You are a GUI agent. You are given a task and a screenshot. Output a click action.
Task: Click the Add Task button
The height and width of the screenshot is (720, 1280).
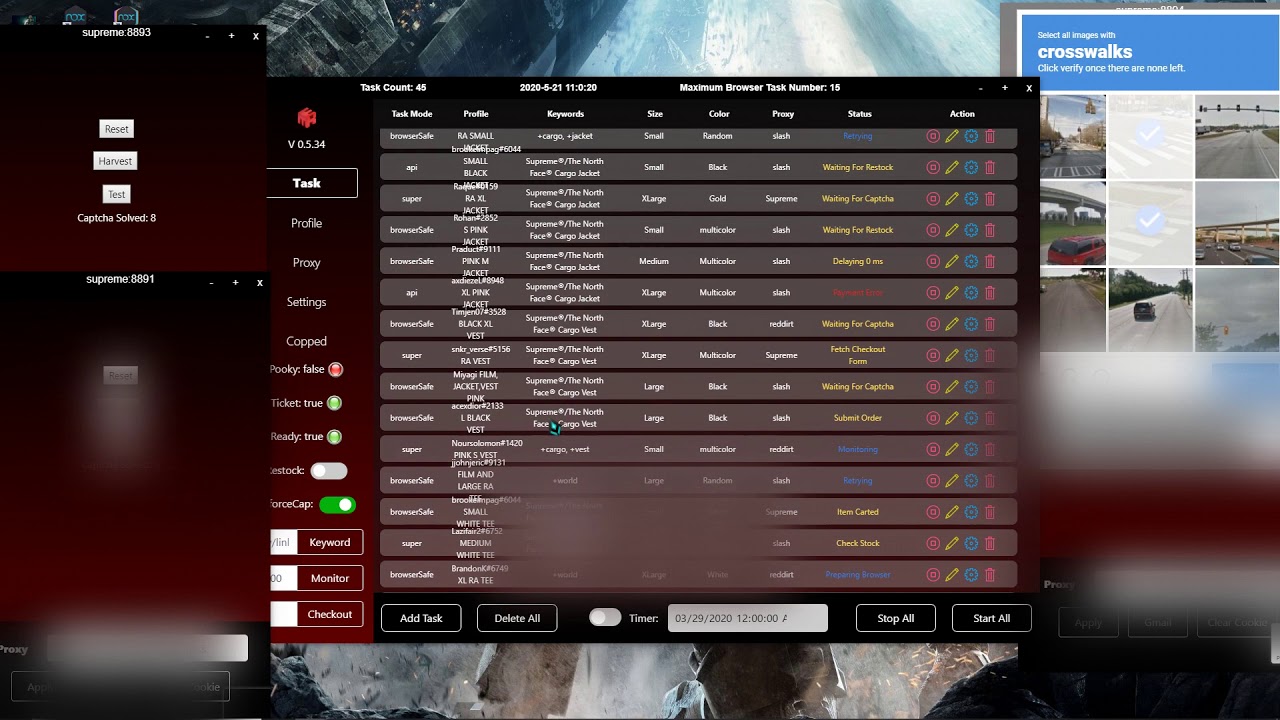(x=421, y=618)
